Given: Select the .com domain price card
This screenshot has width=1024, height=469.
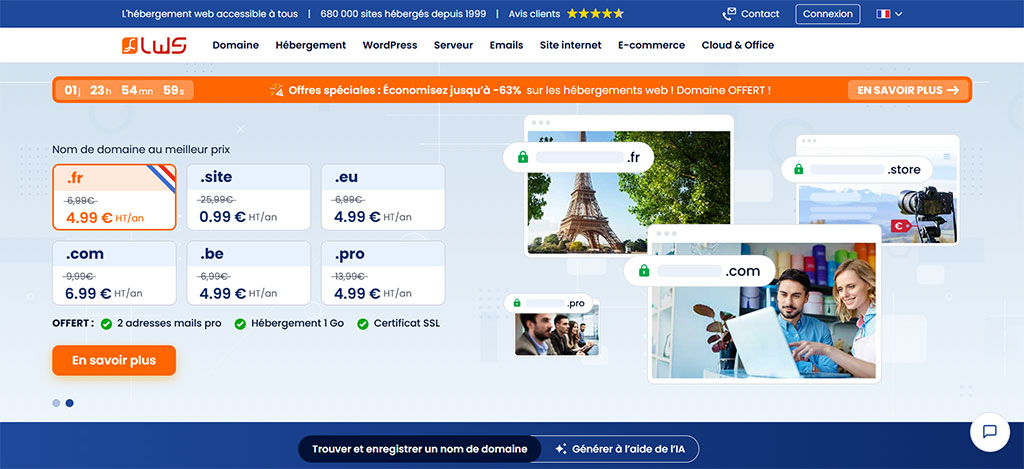Looking at the screenshot, I should (x=114, y=273).
